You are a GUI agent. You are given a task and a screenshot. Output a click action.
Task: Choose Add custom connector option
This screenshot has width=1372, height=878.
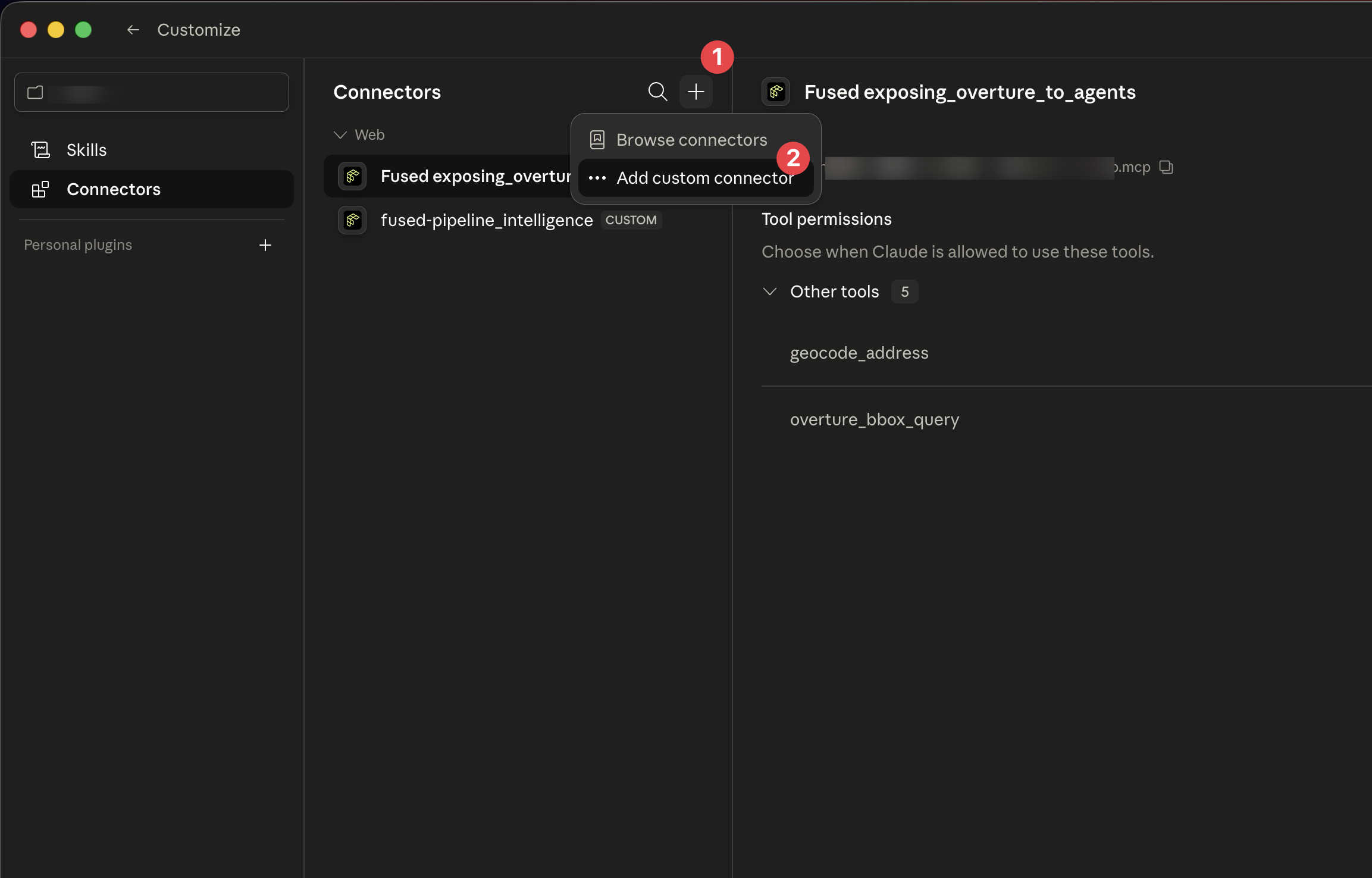click(696, 178)
